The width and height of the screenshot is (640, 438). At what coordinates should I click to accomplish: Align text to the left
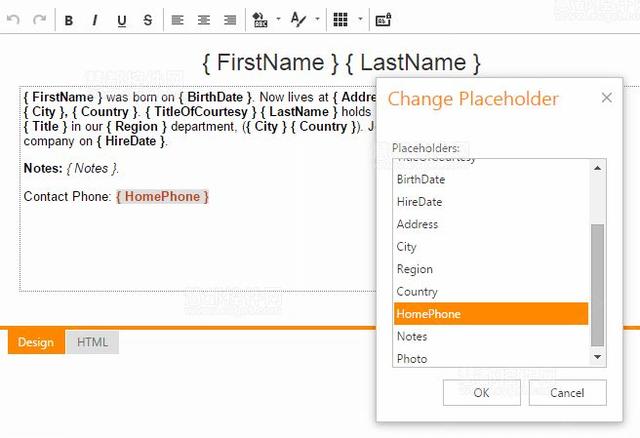coord(177,20)
